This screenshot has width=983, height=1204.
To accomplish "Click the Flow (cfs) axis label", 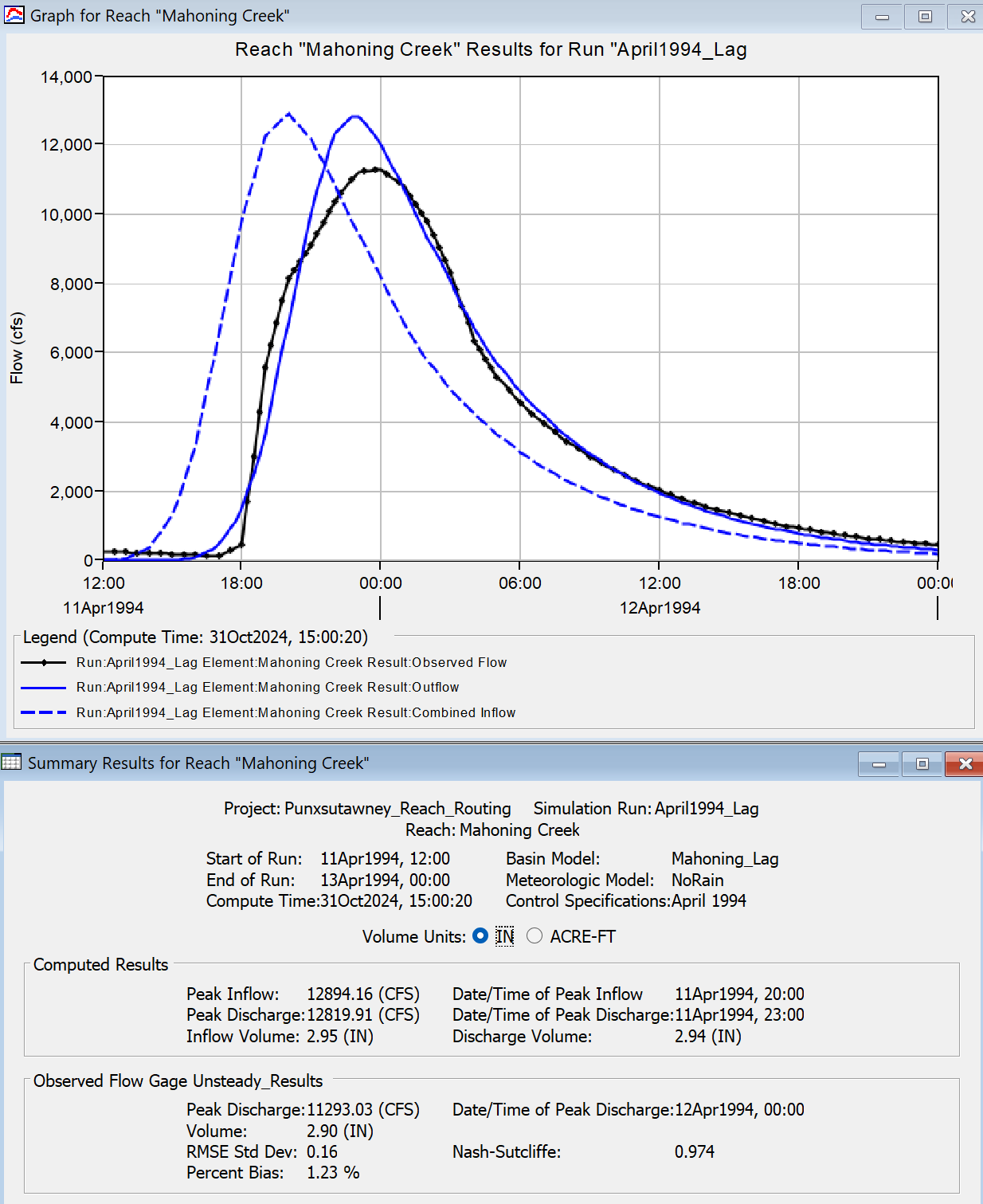I will point(17,347).
